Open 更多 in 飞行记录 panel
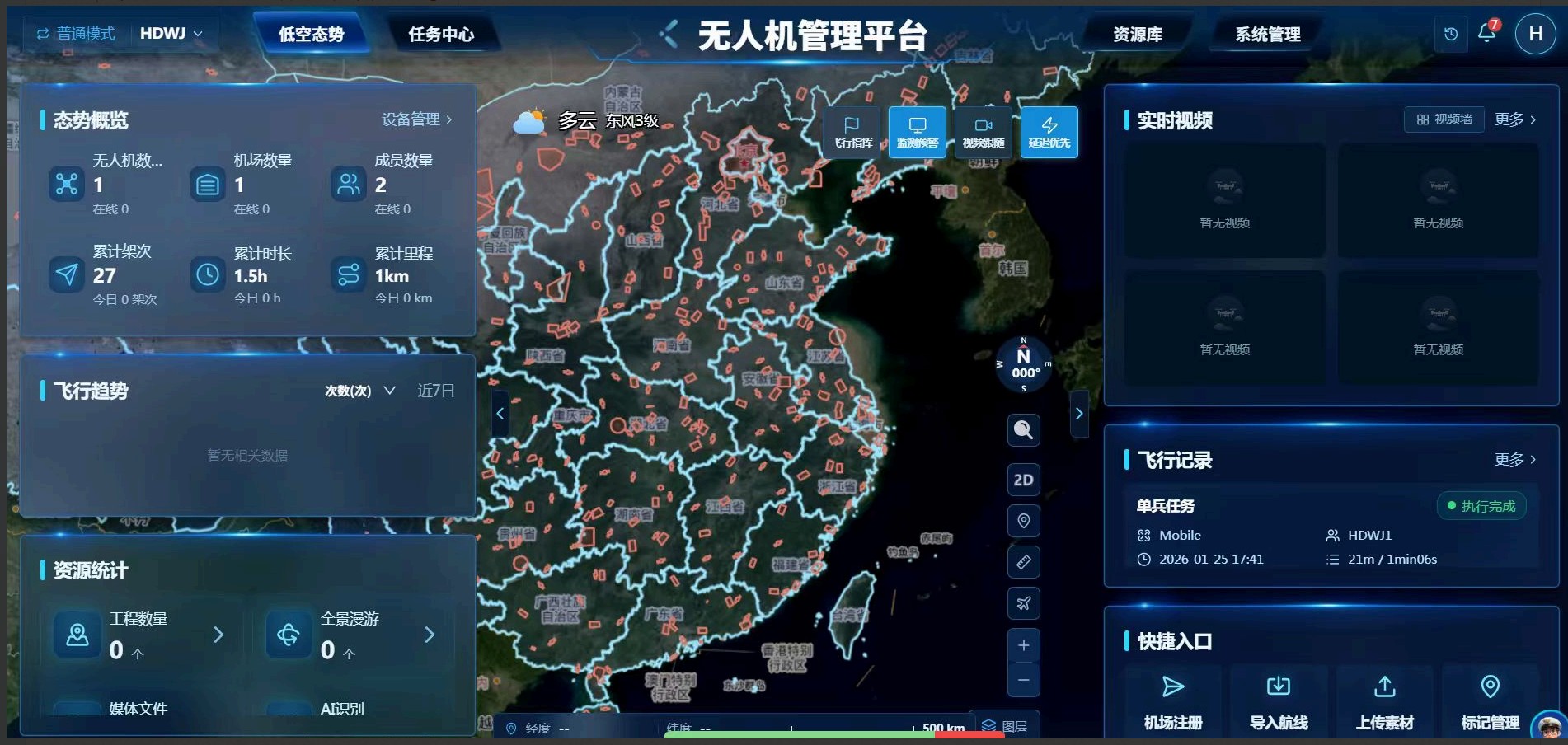The image size is (1568, 745). tap(1515, 460)
